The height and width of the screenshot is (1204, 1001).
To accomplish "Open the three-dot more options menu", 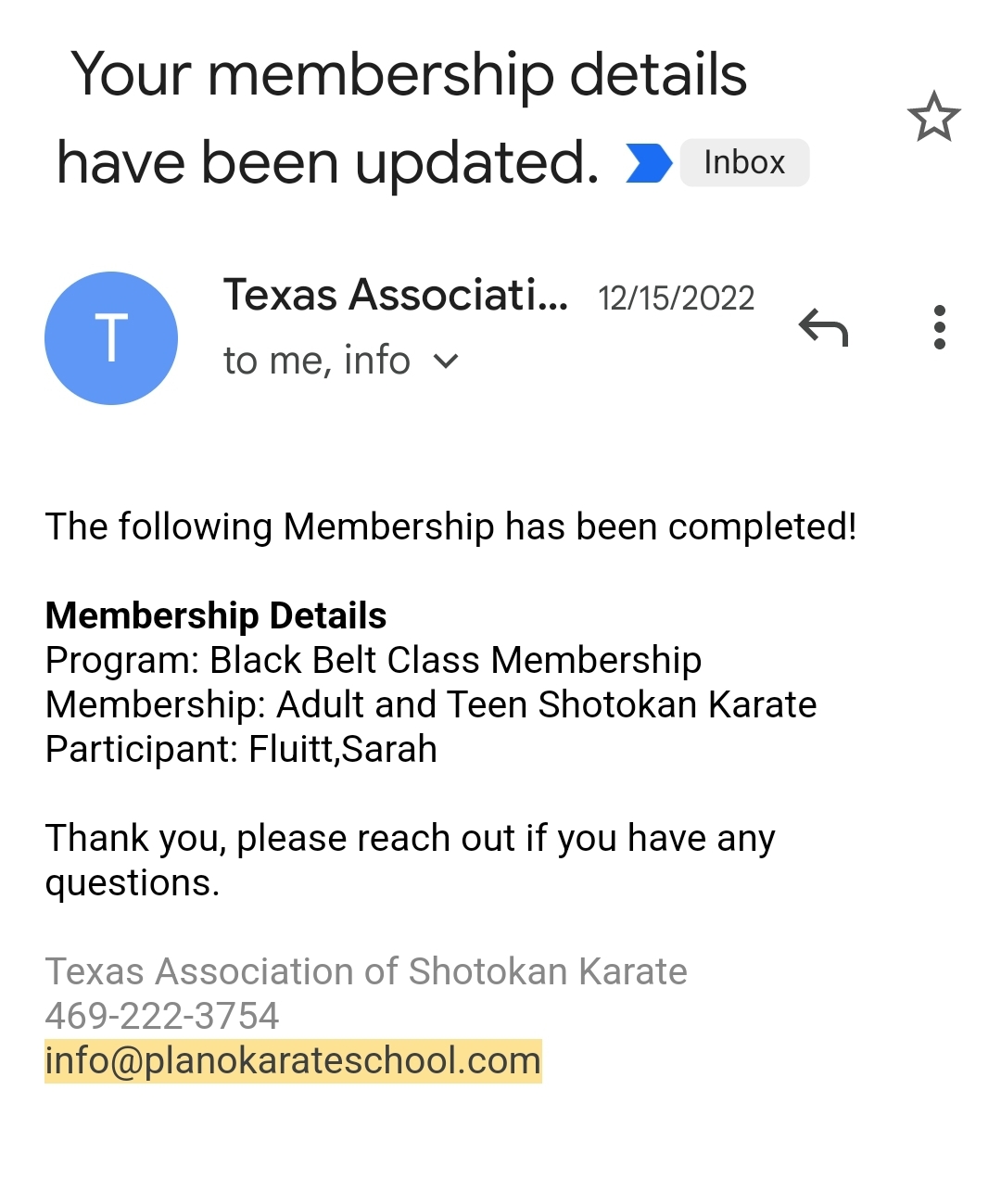I will [x=940, y=327].
